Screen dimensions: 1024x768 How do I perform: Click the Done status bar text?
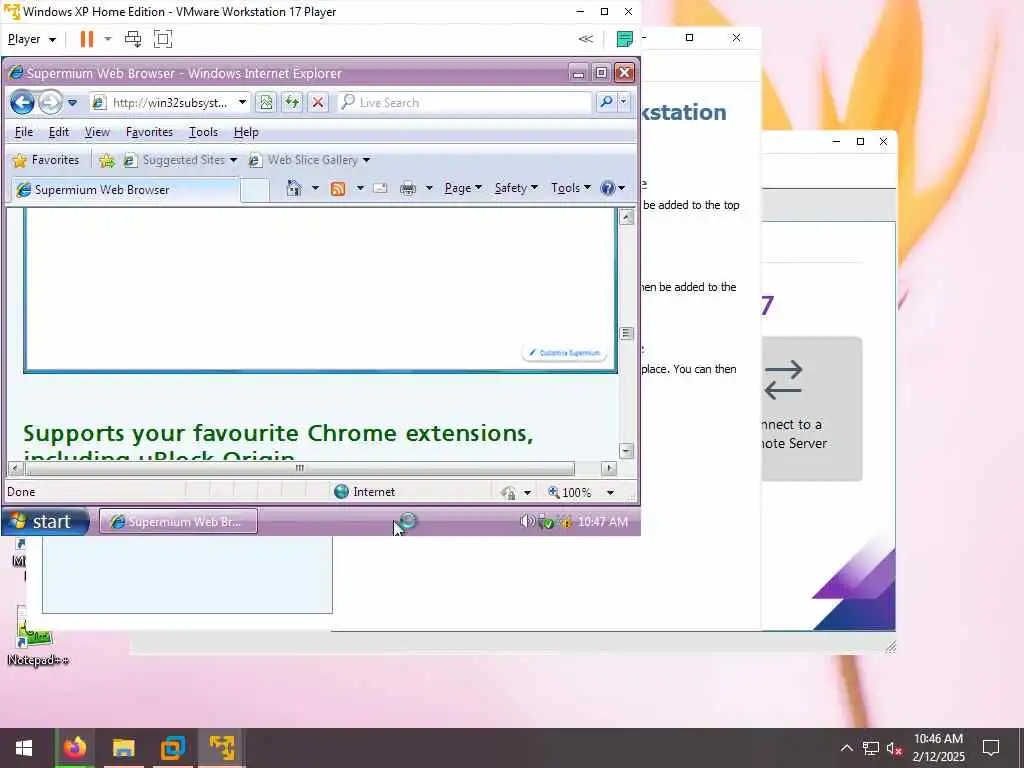21,492
